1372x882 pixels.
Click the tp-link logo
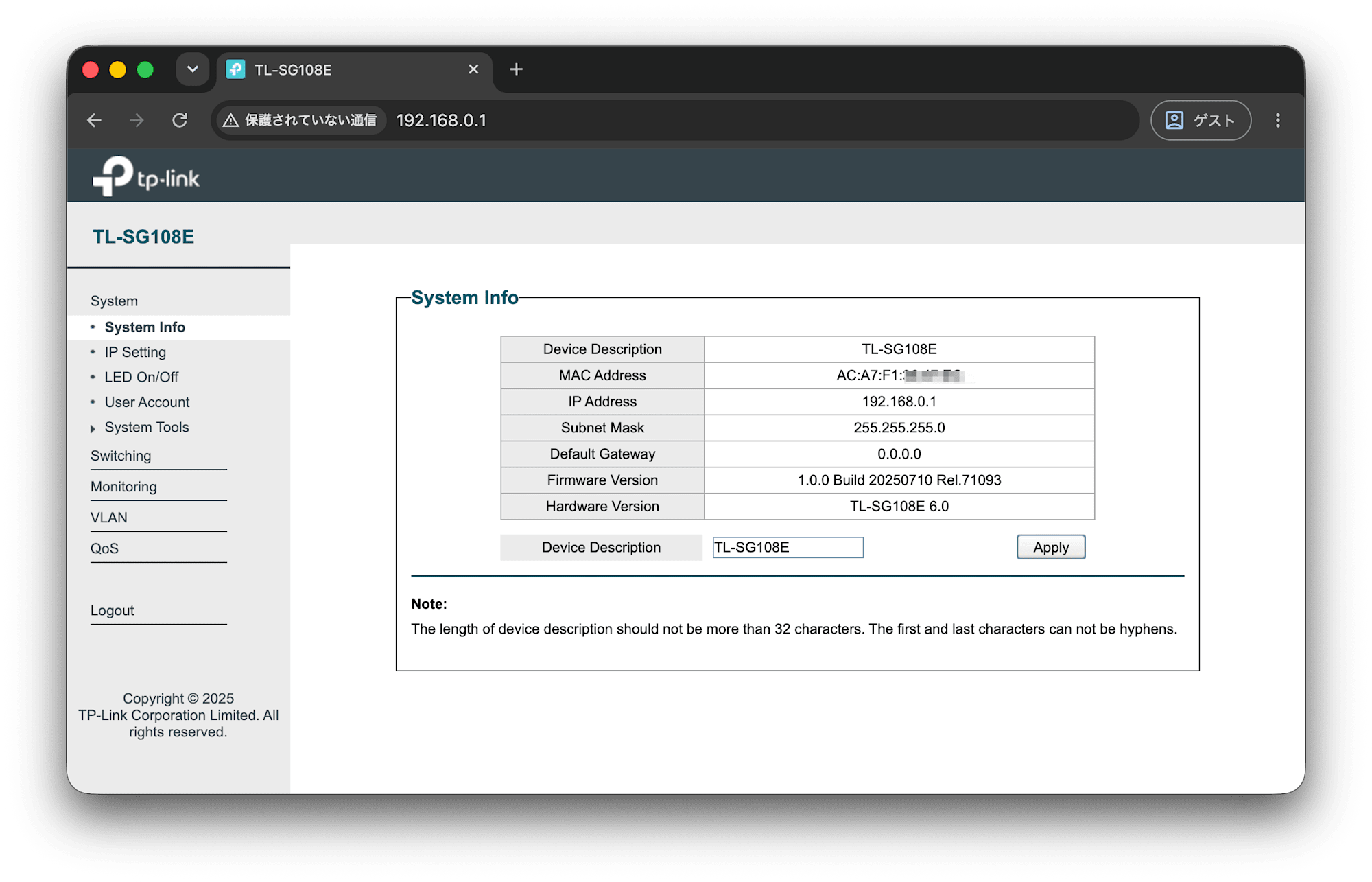pyautogui.click(x=146, y=176)
